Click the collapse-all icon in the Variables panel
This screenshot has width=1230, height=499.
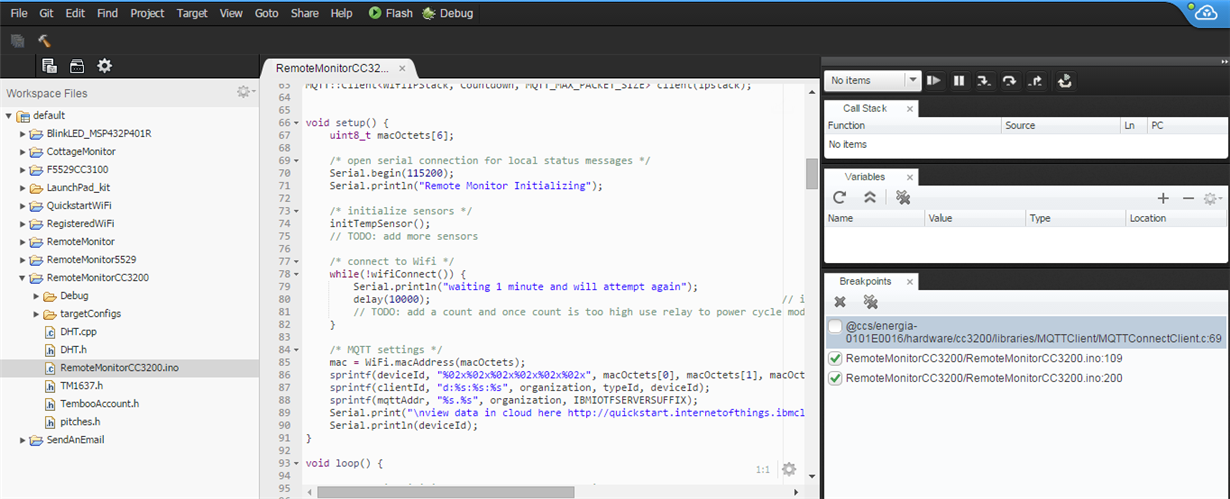[x=870, y=198]
